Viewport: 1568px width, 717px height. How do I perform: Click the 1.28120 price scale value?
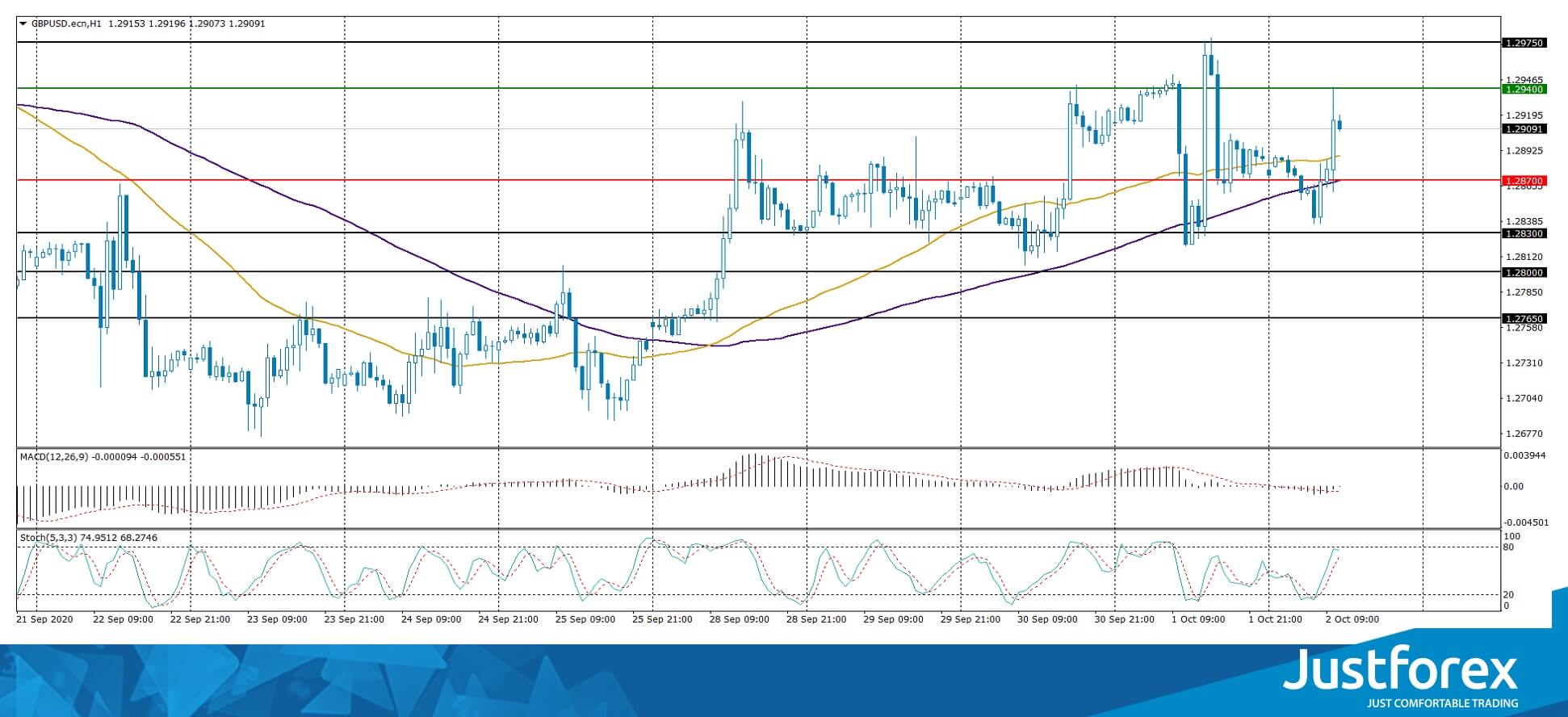tap(1524, 257)
